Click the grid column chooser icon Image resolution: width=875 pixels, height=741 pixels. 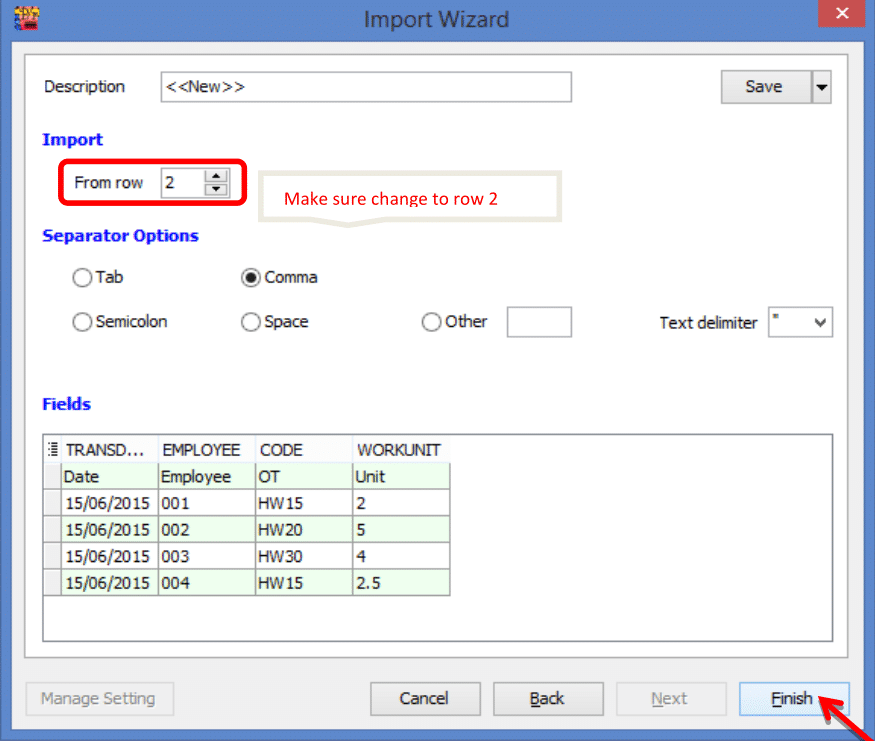pos(52,450)
